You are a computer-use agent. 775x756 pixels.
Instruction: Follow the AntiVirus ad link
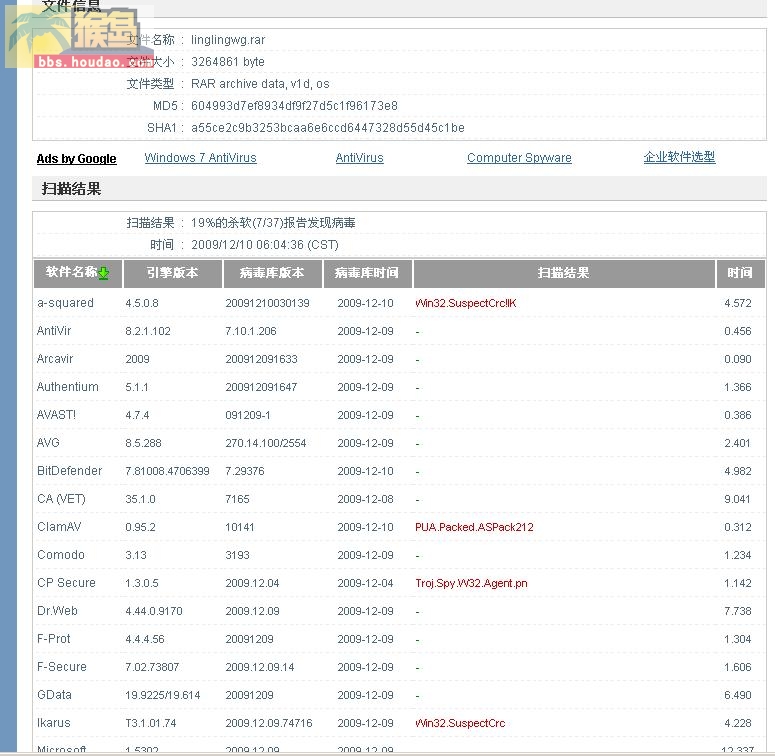[359, 158]
